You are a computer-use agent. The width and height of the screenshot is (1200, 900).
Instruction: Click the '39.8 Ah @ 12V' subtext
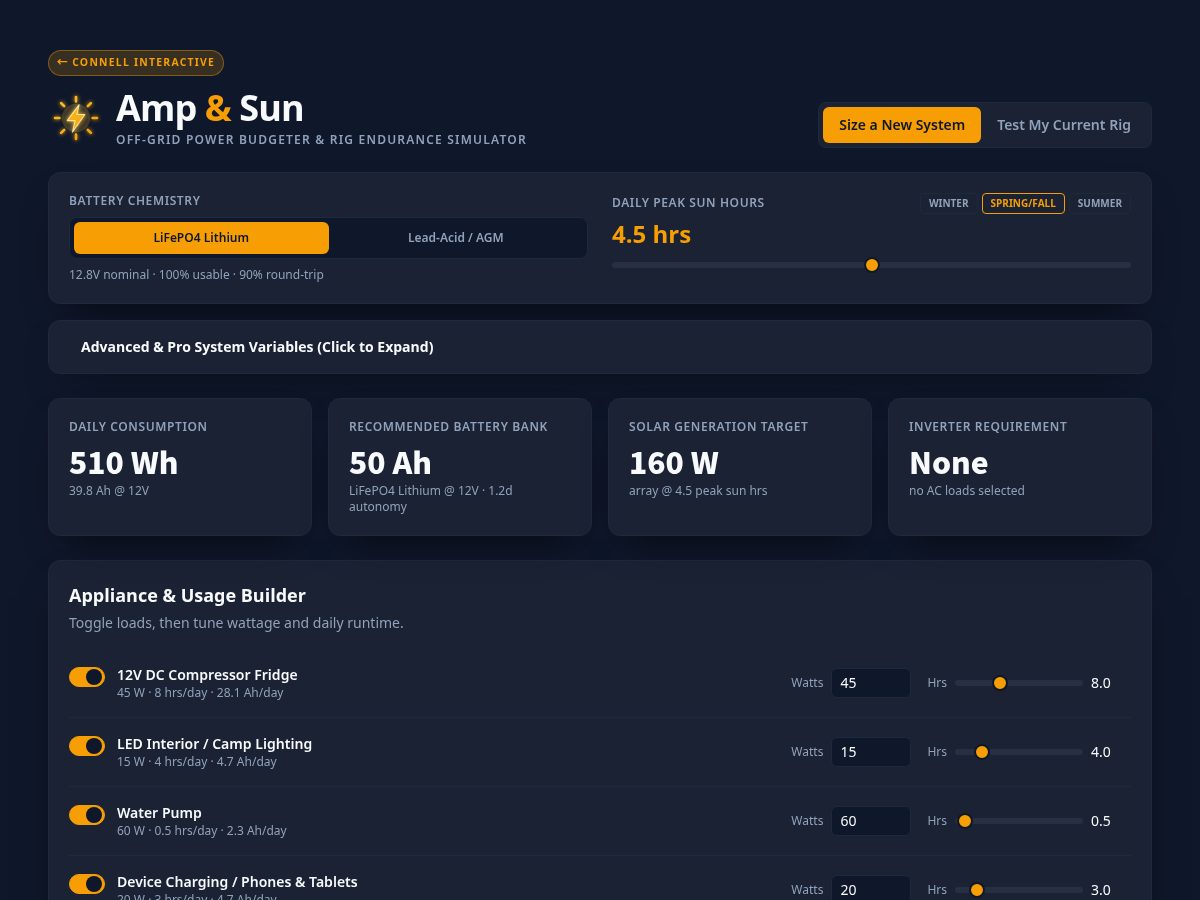click(109, 491)
